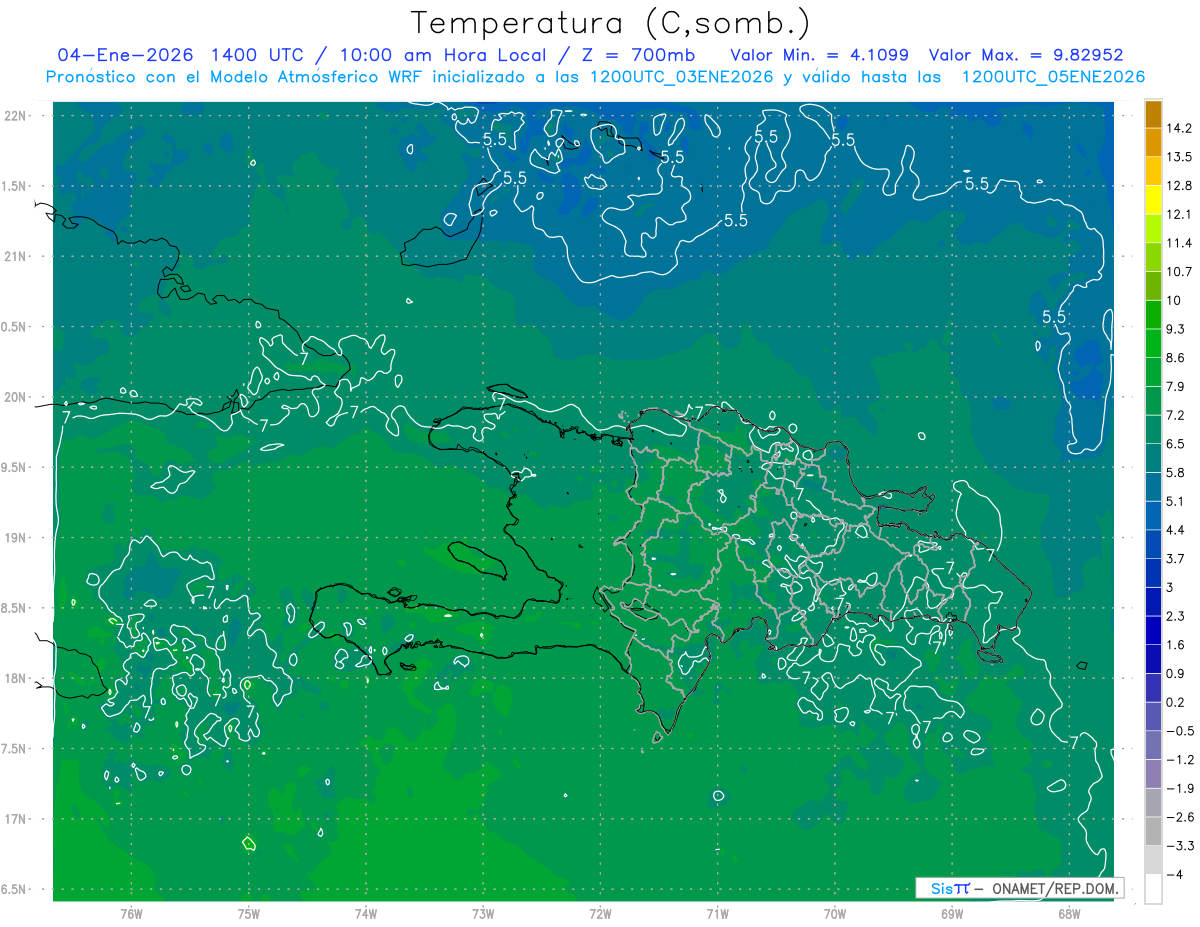Viewport: 1200px width, 927px height.
Task: Click the "7.2" colorbar value
Action: 1176,415
